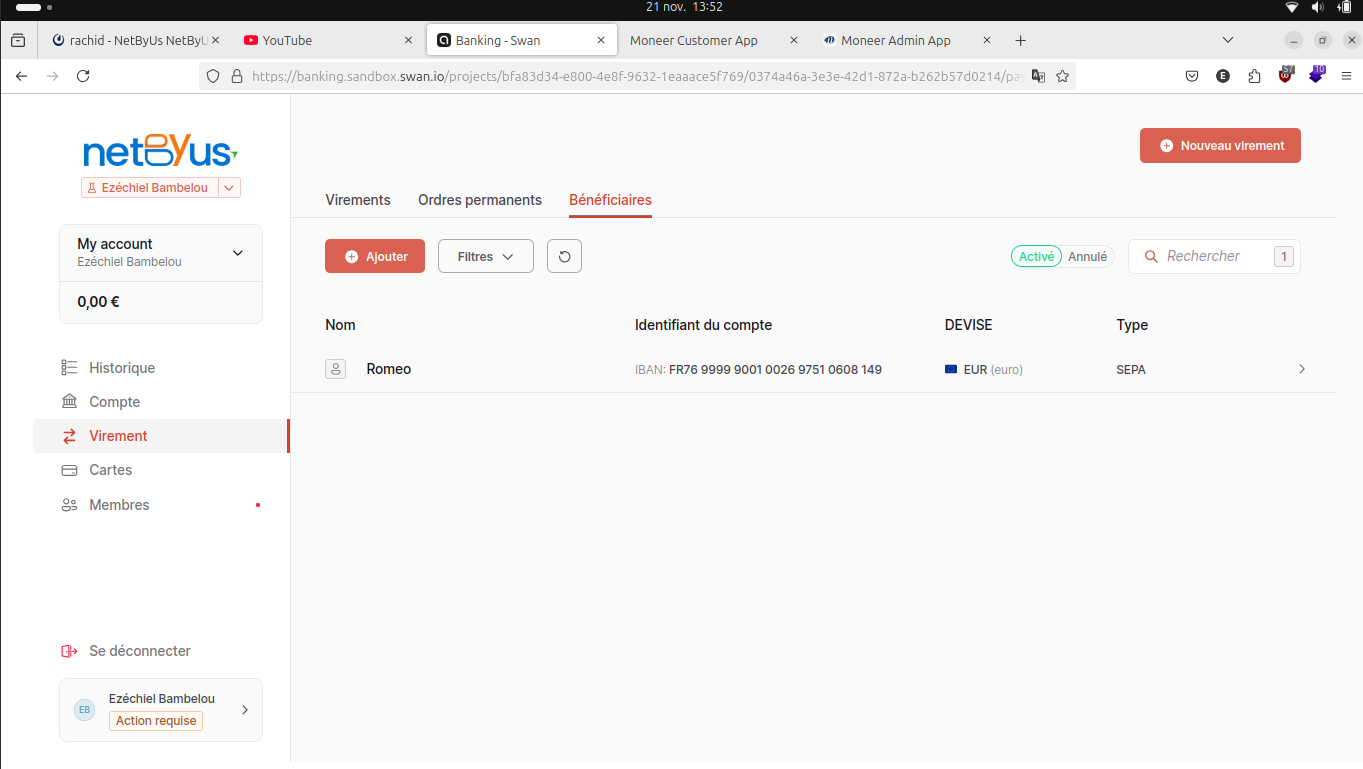Viewport: 1363px width, 769px height.
Task: Bookmark this page with the star icon
Action: pyautogui.click(x=1062, y=76)
